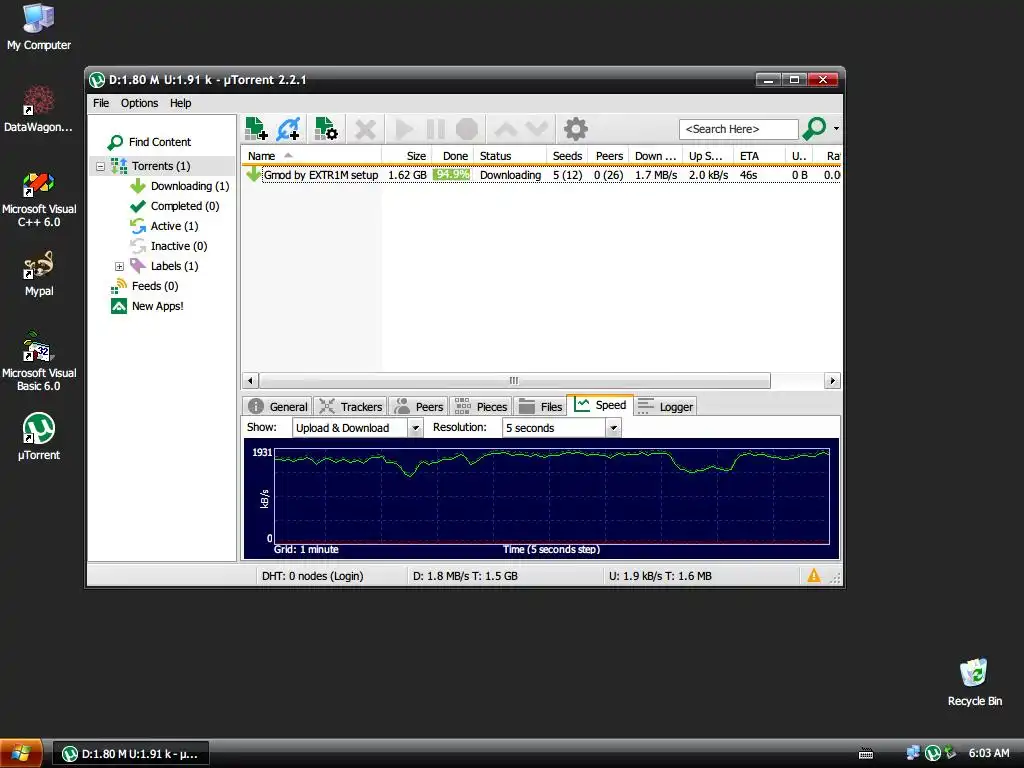
Task: Click the µTorrent system tray icon
Action: click(x=933, y=753)
